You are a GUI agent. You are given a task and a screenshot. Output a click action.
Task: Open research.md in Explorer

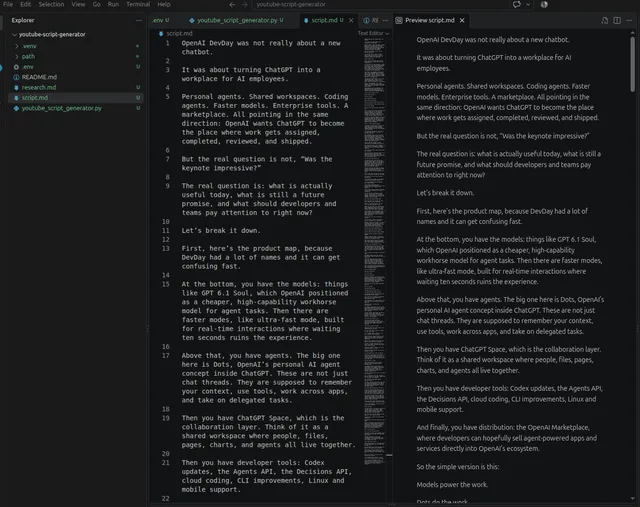click(39, 87)
